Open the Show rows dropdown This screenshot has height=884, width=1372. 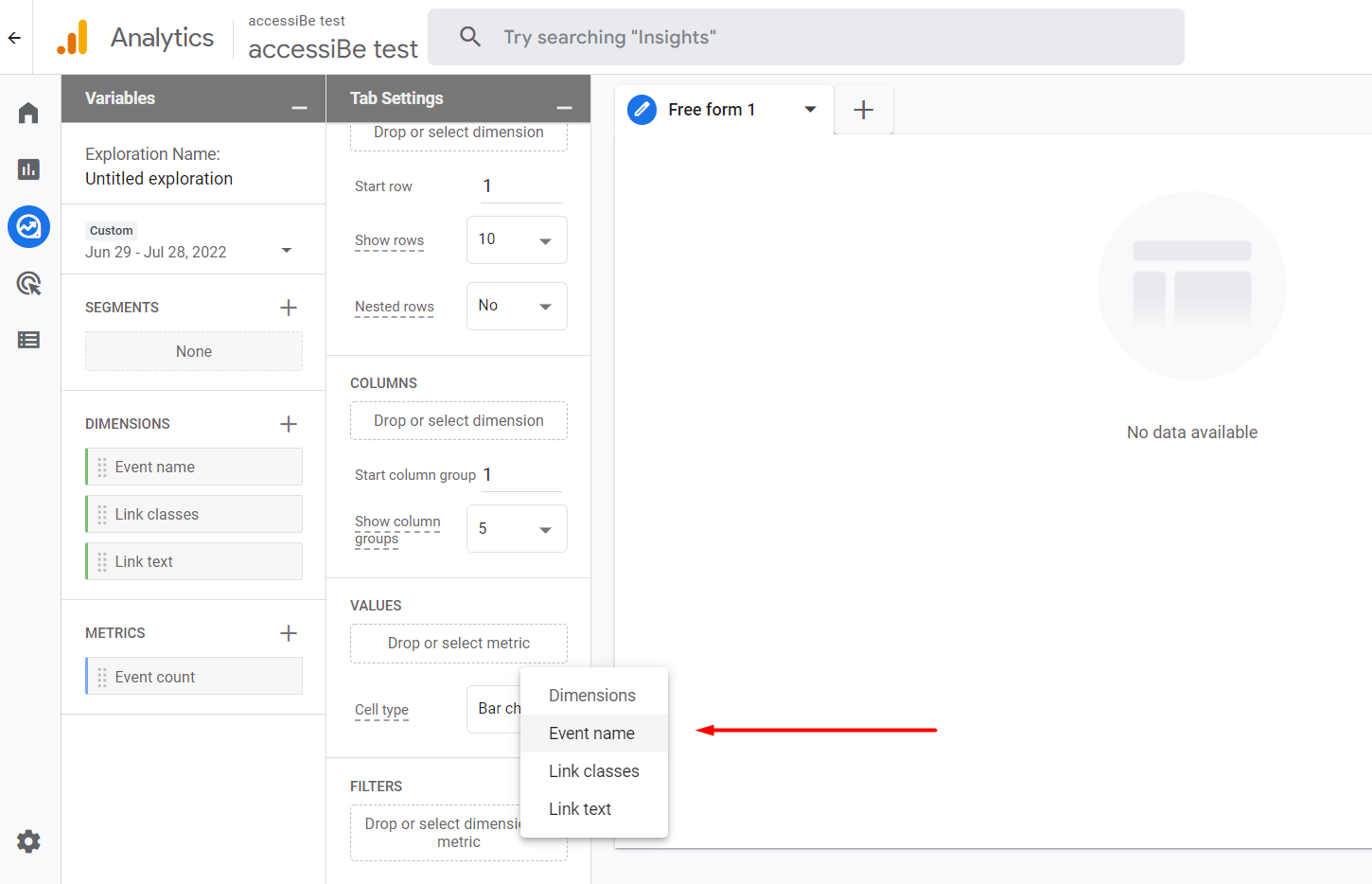point(517,240)
